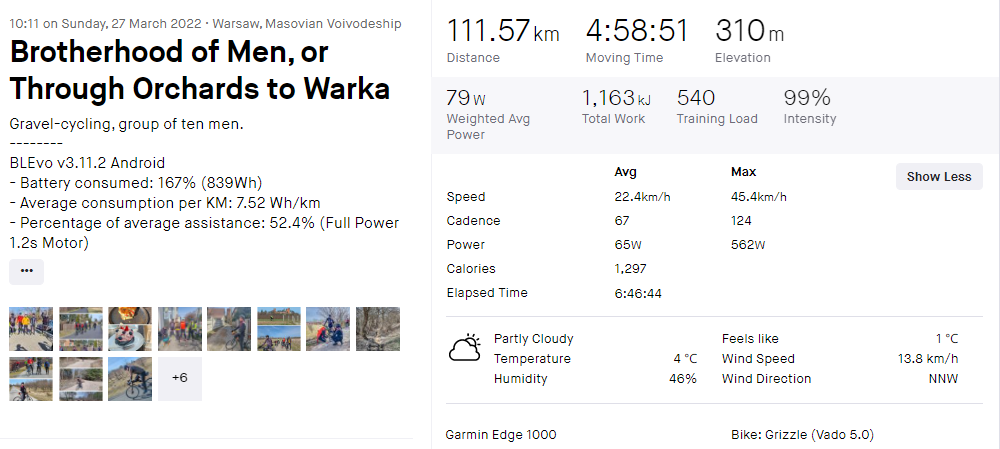Expand the description with the ellipsis button
This screenshot has width=1000, height=449.
(26, 271)
